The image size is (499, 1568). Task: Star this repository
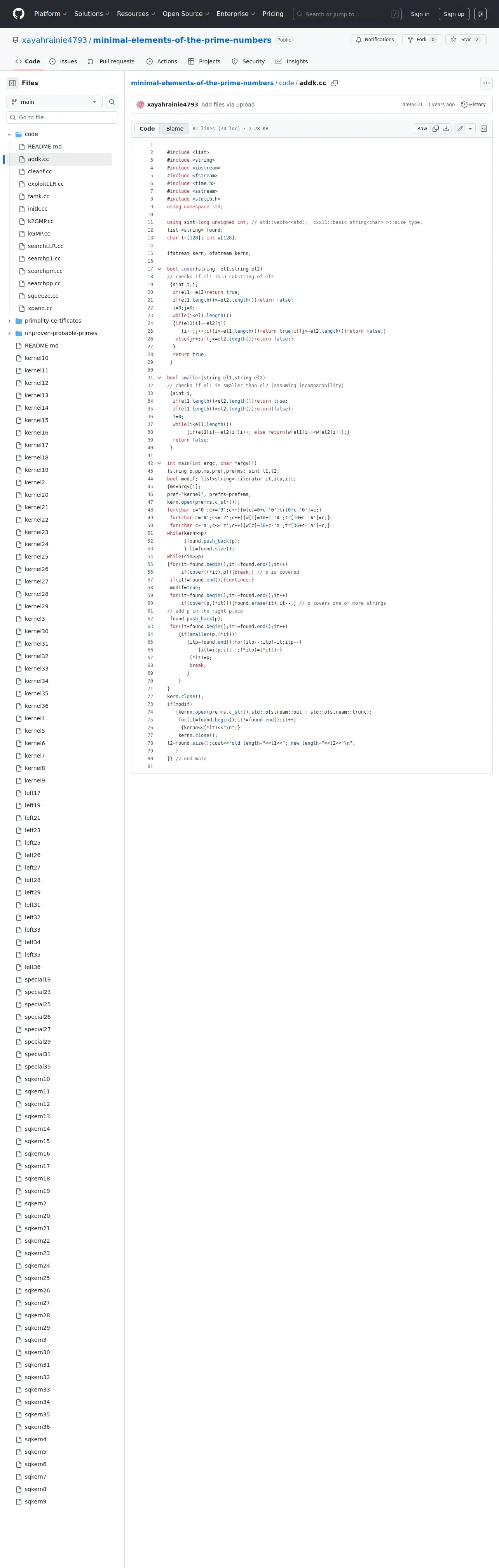(x=466, y=40)
